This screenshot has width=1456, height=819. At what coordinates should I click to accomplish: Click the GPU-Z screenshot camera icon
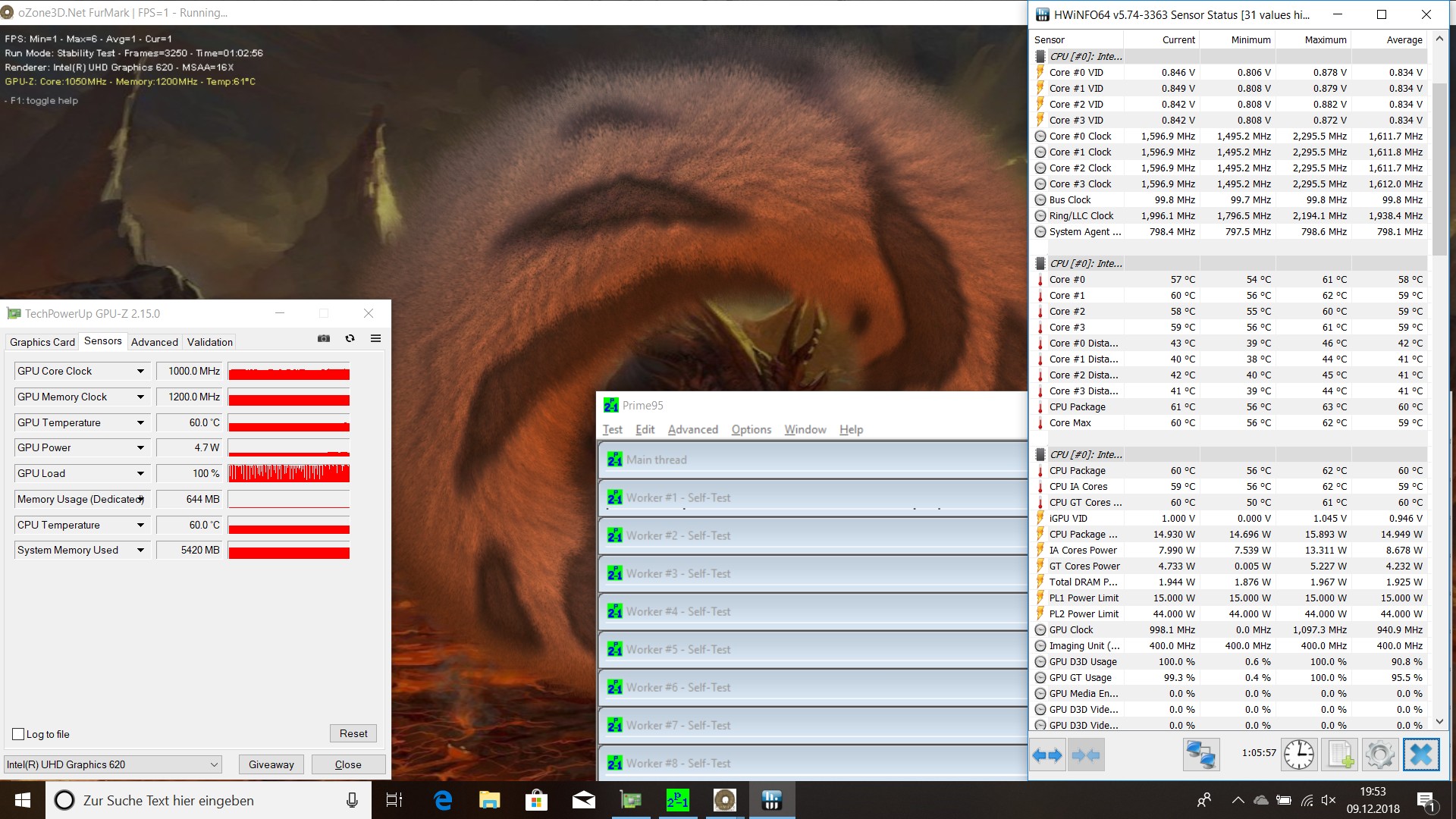point(324,339)
